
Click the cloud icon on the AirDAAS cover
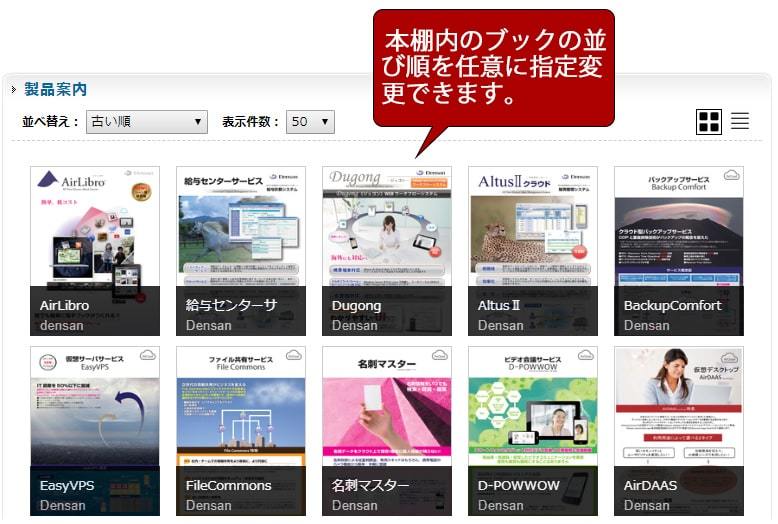729,358
